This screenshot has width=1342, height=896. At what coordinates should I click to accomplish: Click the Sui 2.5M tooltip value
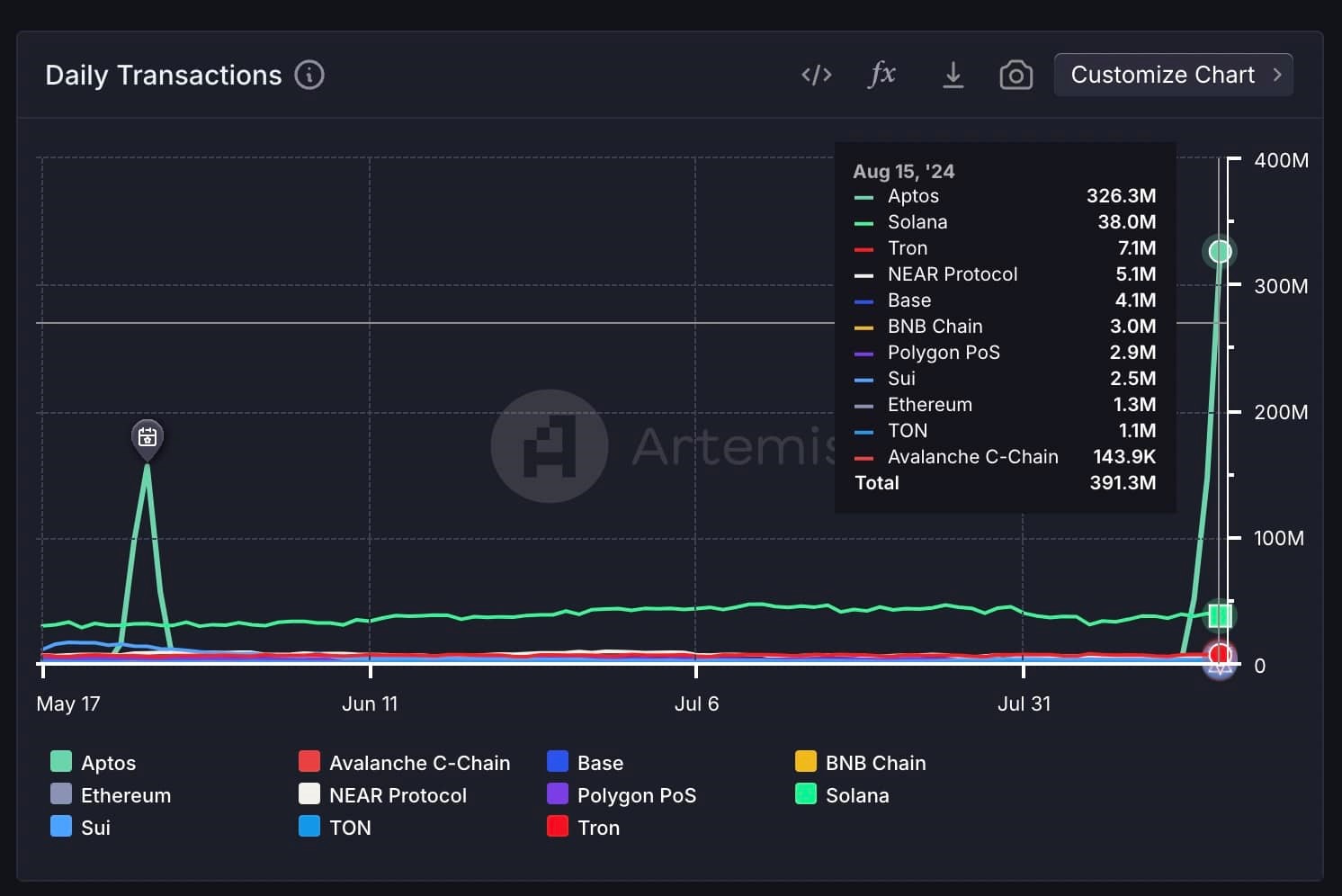(x=1133, y=378)
